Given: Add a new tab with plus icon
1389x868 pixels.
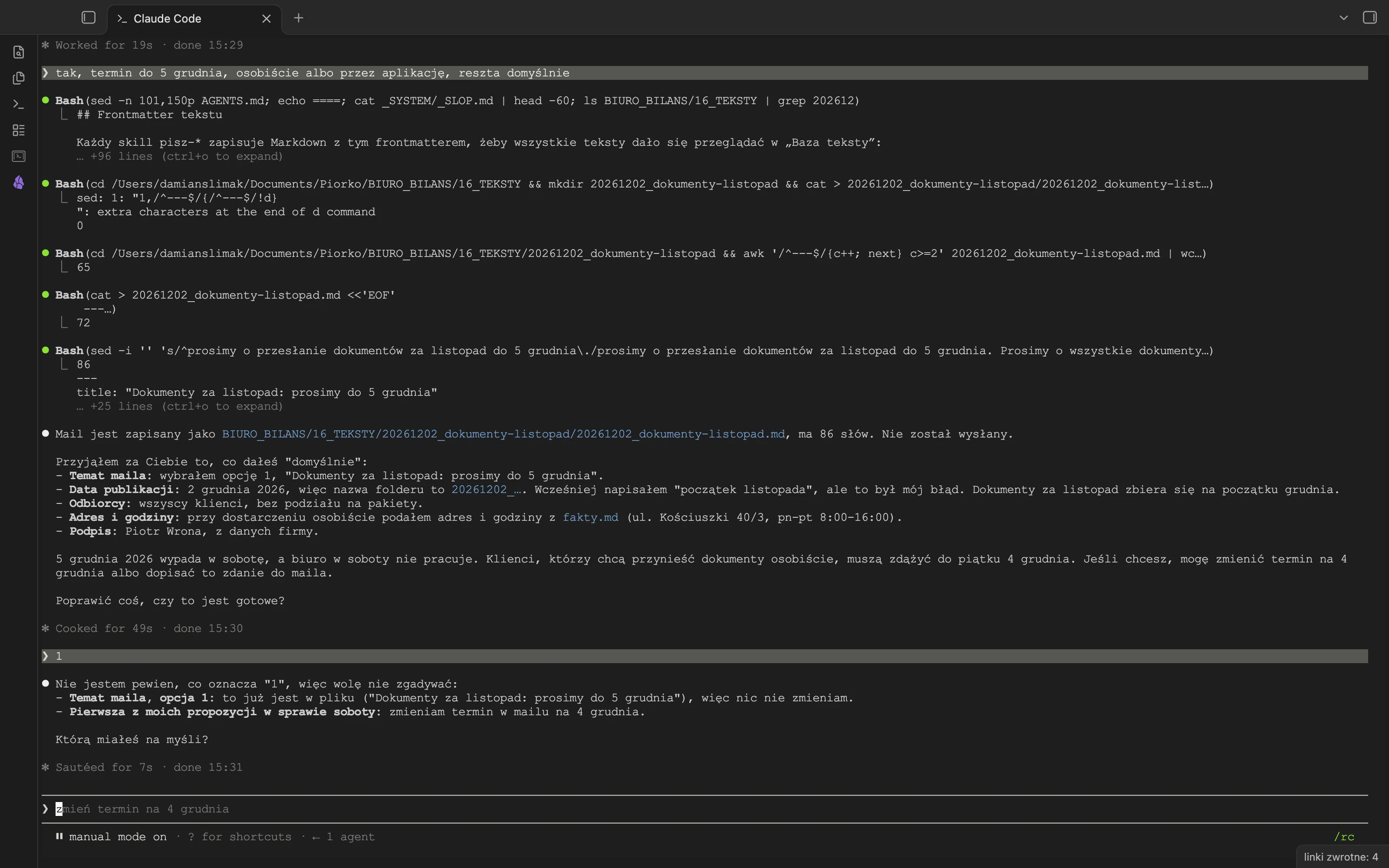Looking at the screenshot, I should click(x=299, y=18).
